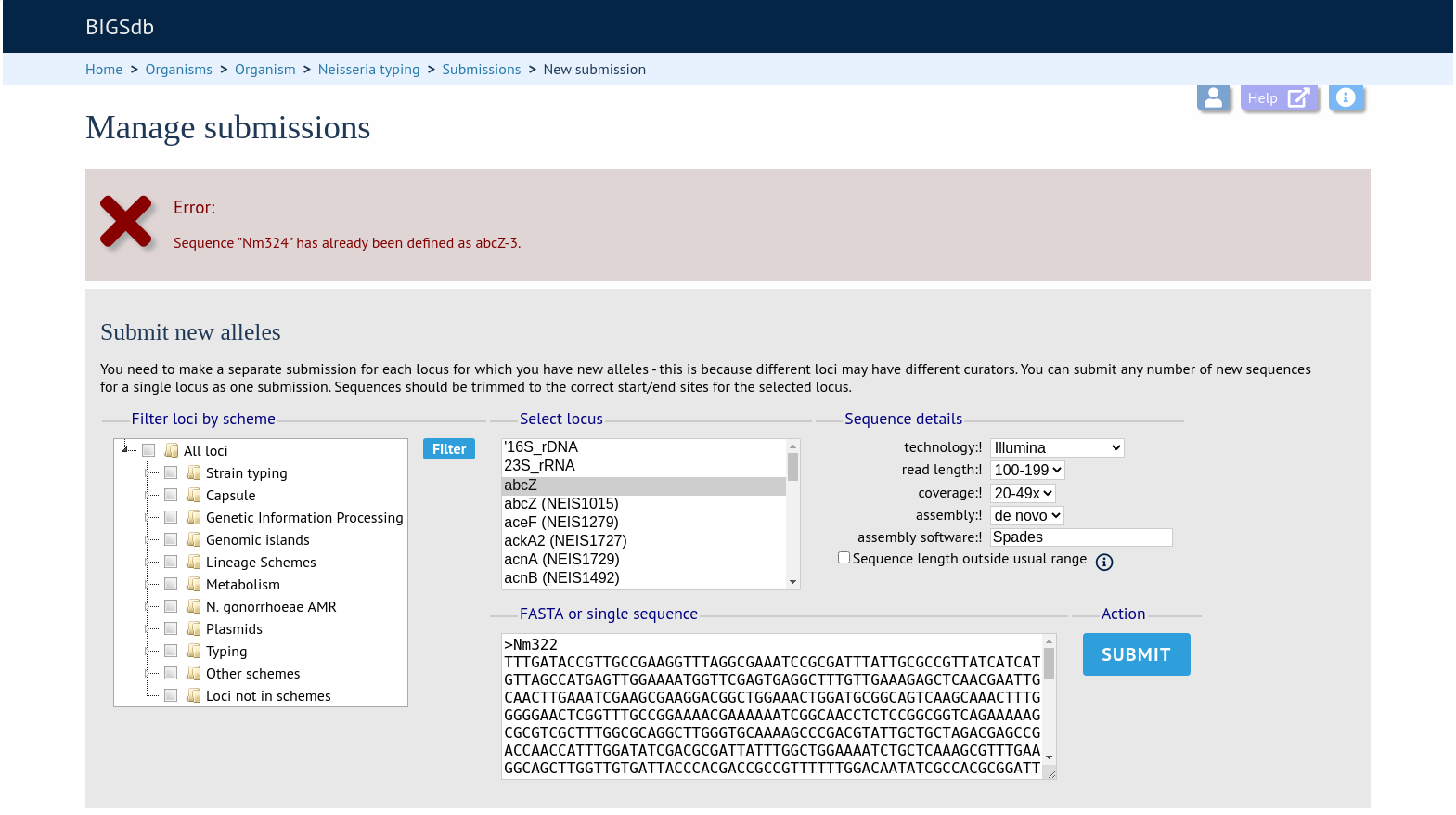The height and width of the screenshot is (815, 1456).
Task: Check the Strain typing checkbox
Action: coord(171,472)
